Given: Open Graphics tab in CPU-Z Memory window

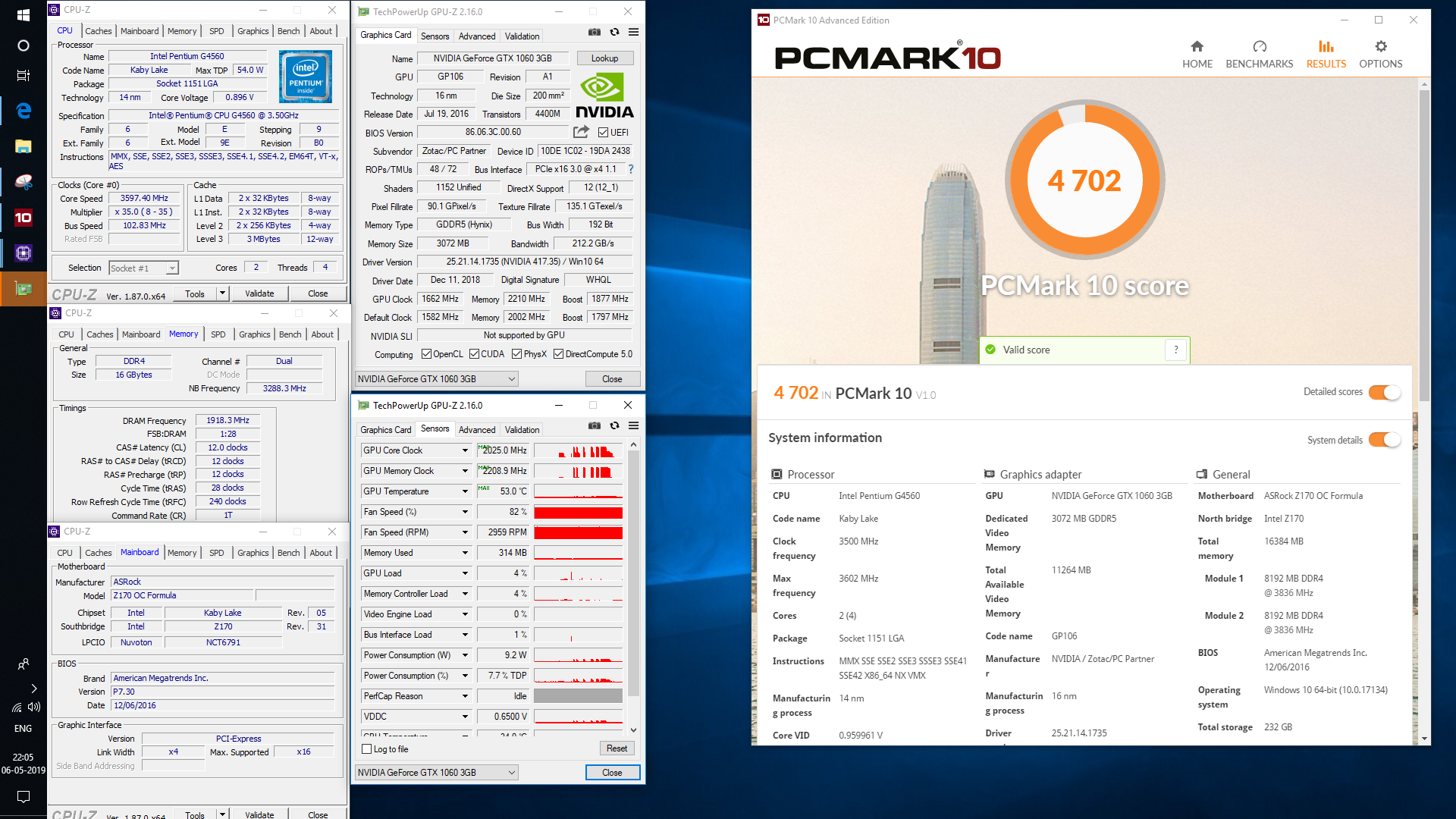Looking at the screenshot, I should click(254, 334).
